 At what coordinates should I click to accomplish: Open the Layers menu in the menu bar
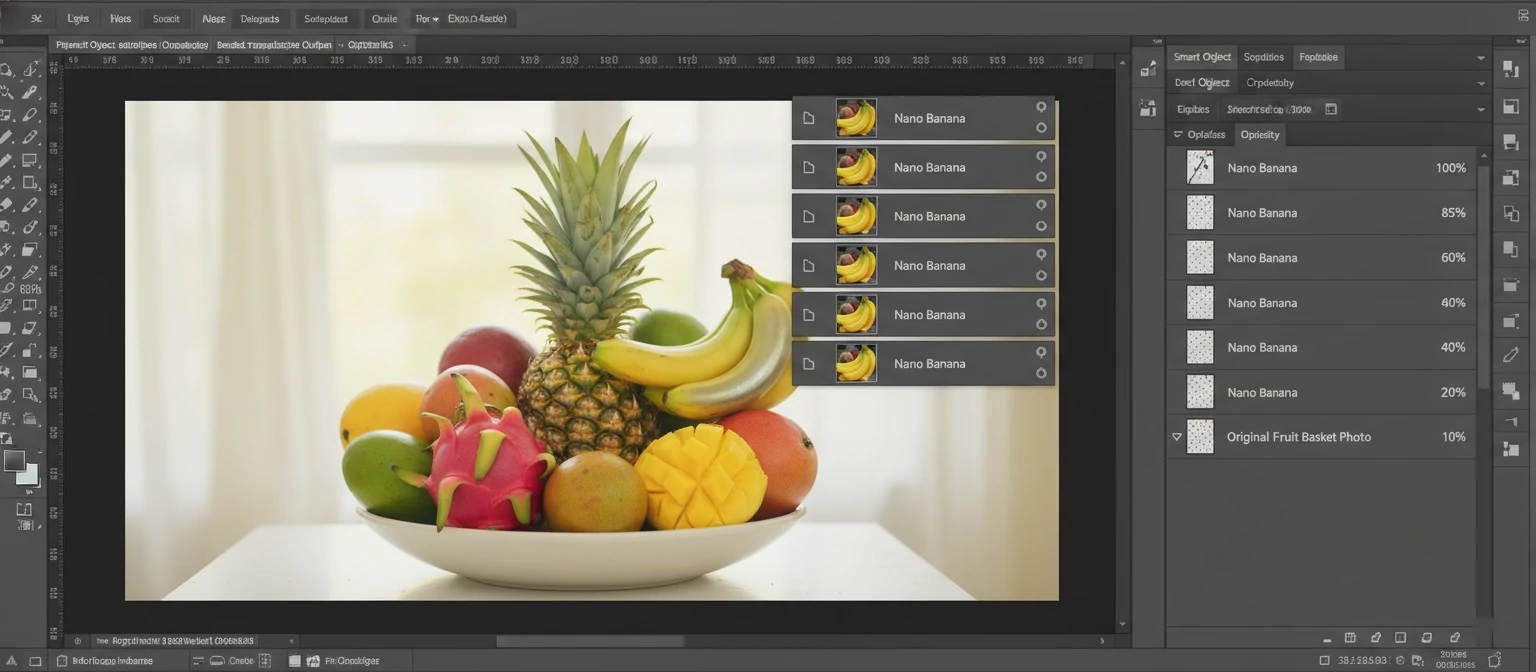tap(77, 18)
